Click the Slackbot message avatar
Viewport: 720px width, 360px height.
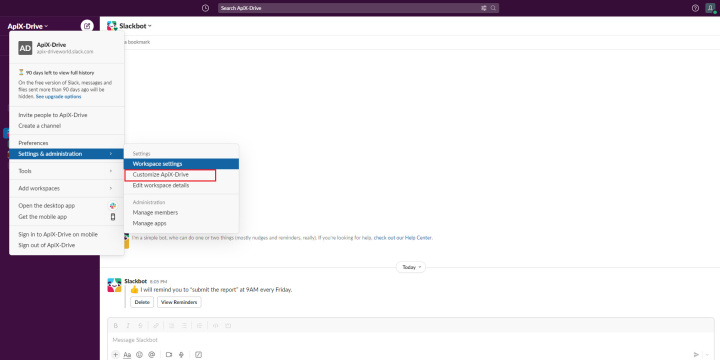coord(114,285)
